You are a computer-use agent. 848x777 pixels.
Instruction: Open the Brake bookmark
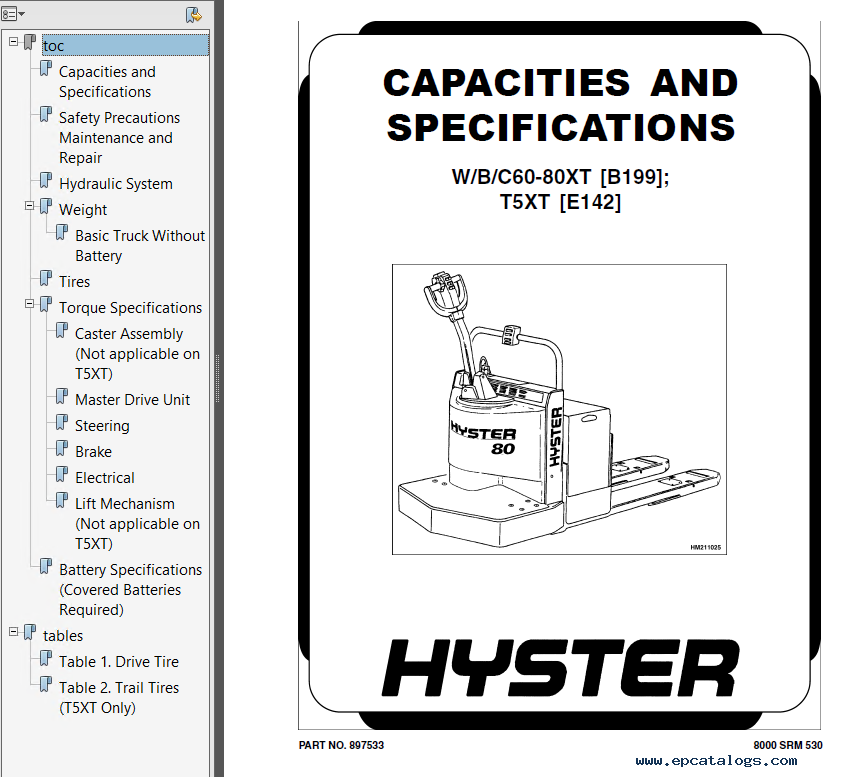point(94,451)
